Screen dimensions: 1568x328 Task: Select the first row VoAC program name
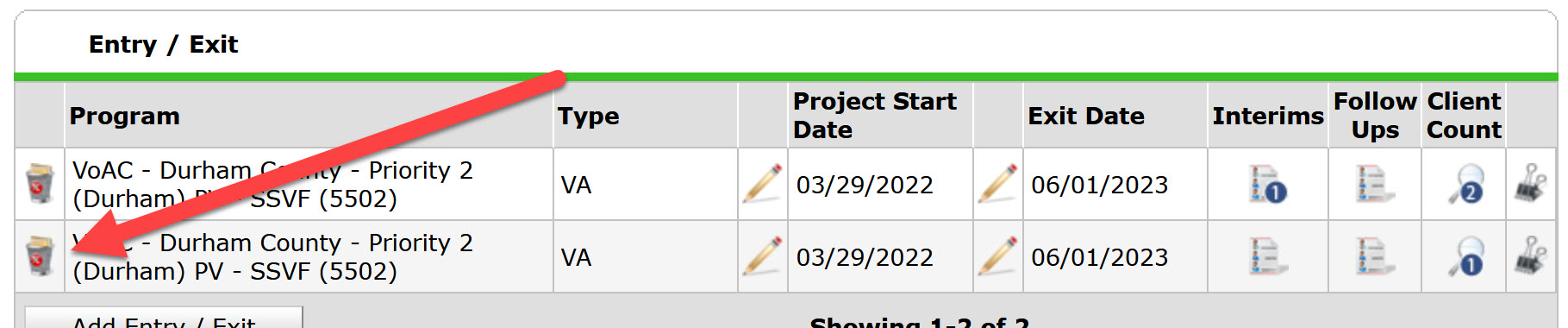point(272,184)
